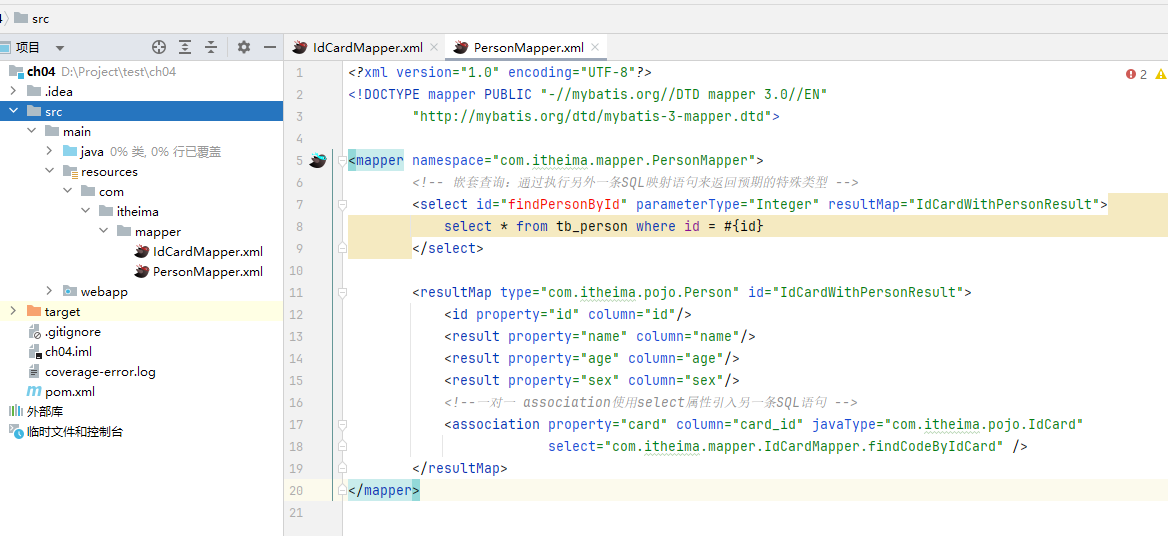
Task: Expand the webapp folder
Action: point(50,292)
